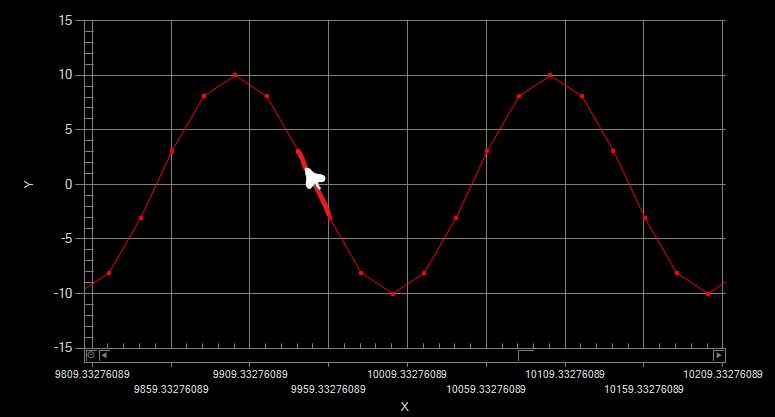Select the trough data point before 10009.33276089
Image resolution: width=775 pixels, height=417 pixels.
coord(393,294)
